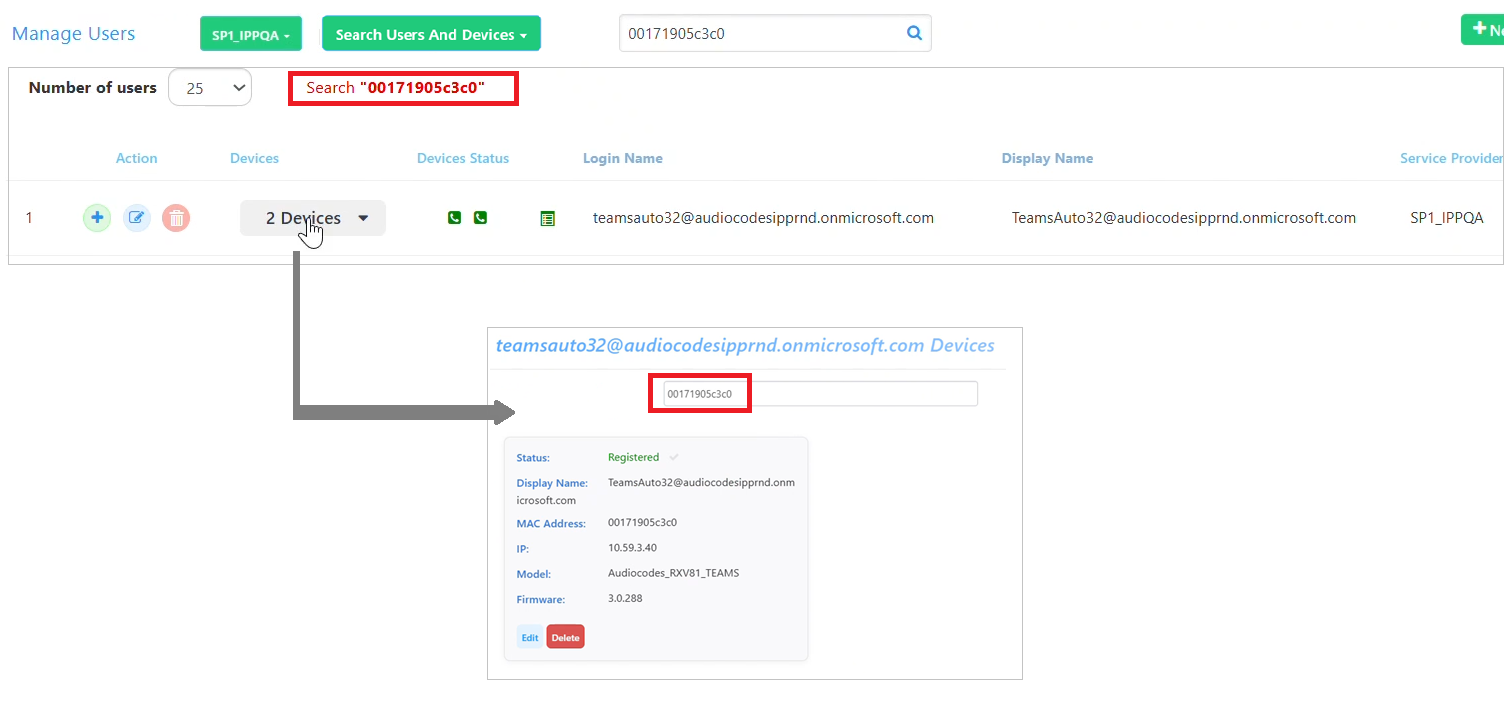
Task: Click the first green phone status icon
Action: coord(454,218)
